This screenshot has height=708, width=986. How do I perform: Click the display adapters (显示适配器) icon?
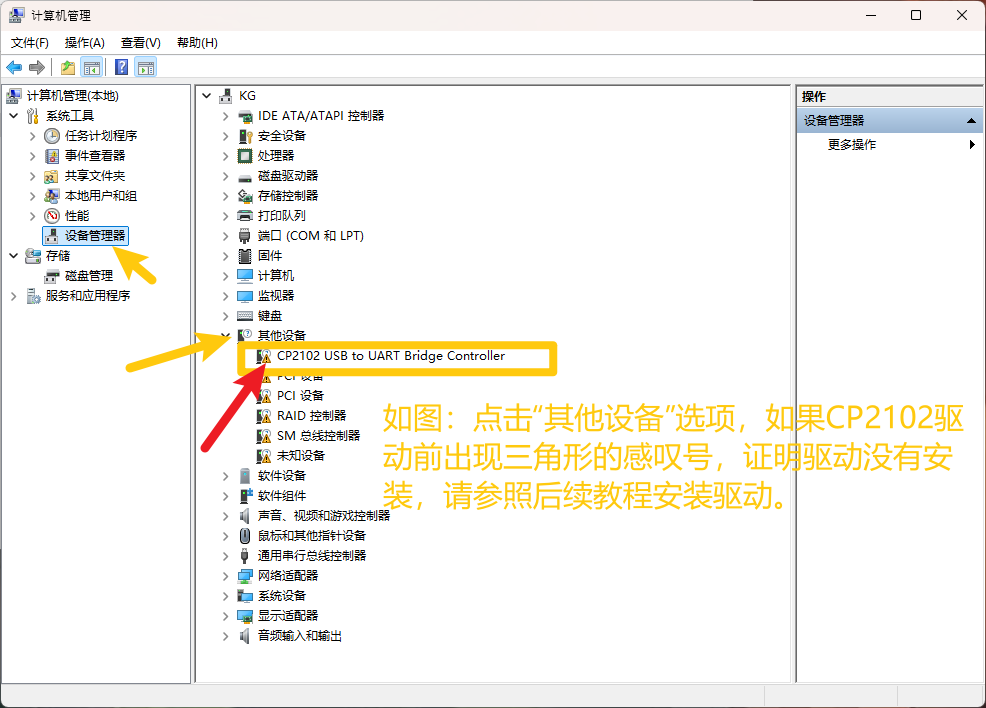245,616
